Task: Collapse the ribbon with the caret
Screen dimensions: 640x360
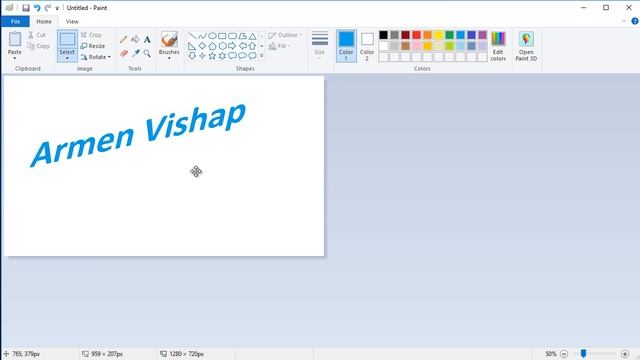Action: click(x=624, y=21)
